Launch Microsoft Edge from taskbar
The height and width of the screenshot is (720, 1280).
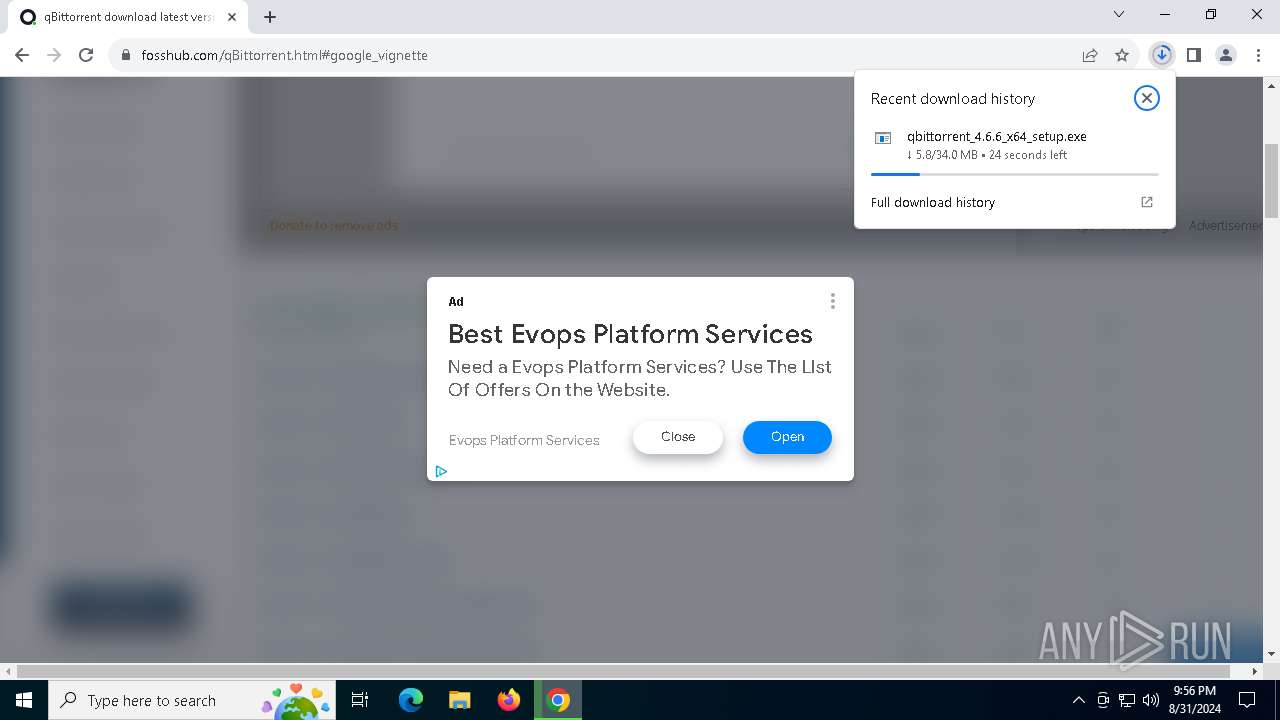[x=411, y=700]
